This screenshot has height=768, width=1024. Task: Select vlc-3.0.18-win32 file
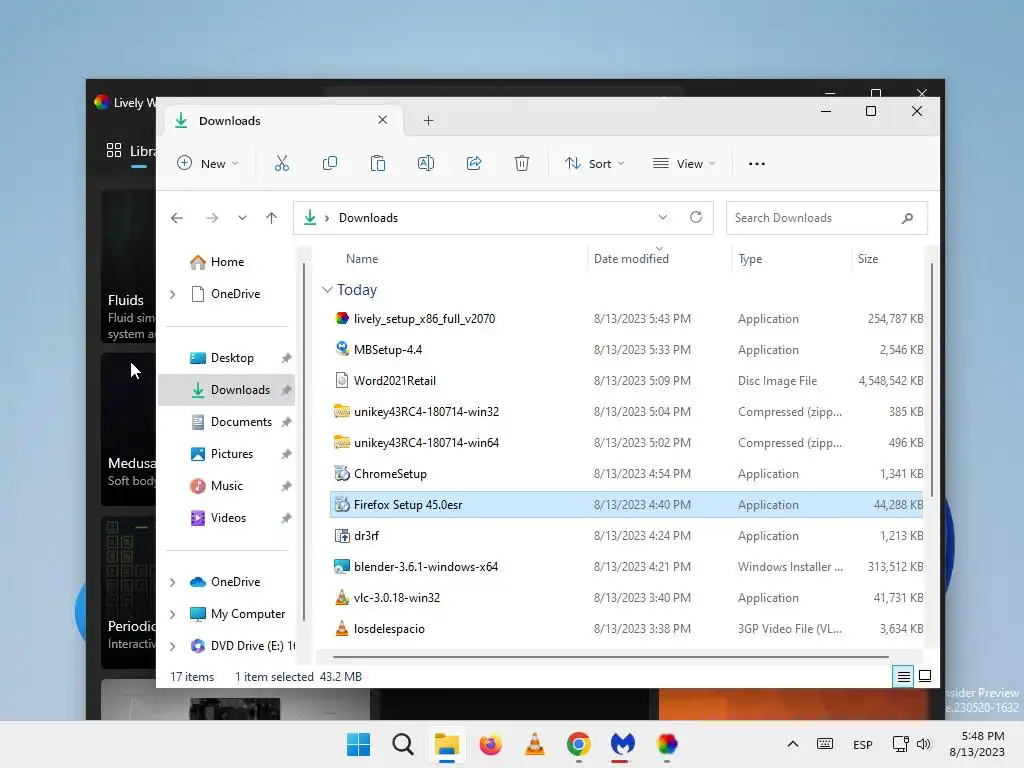627,598
